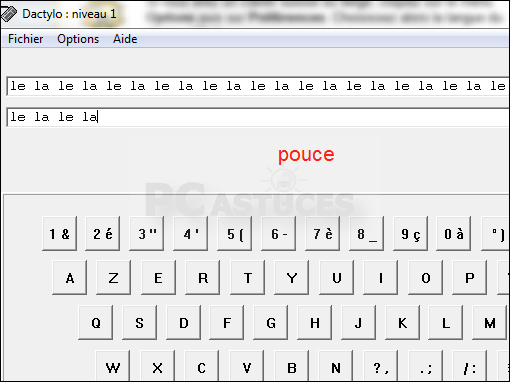Click the L key
The height and width of the screenshot is (382, 510).
446,322
